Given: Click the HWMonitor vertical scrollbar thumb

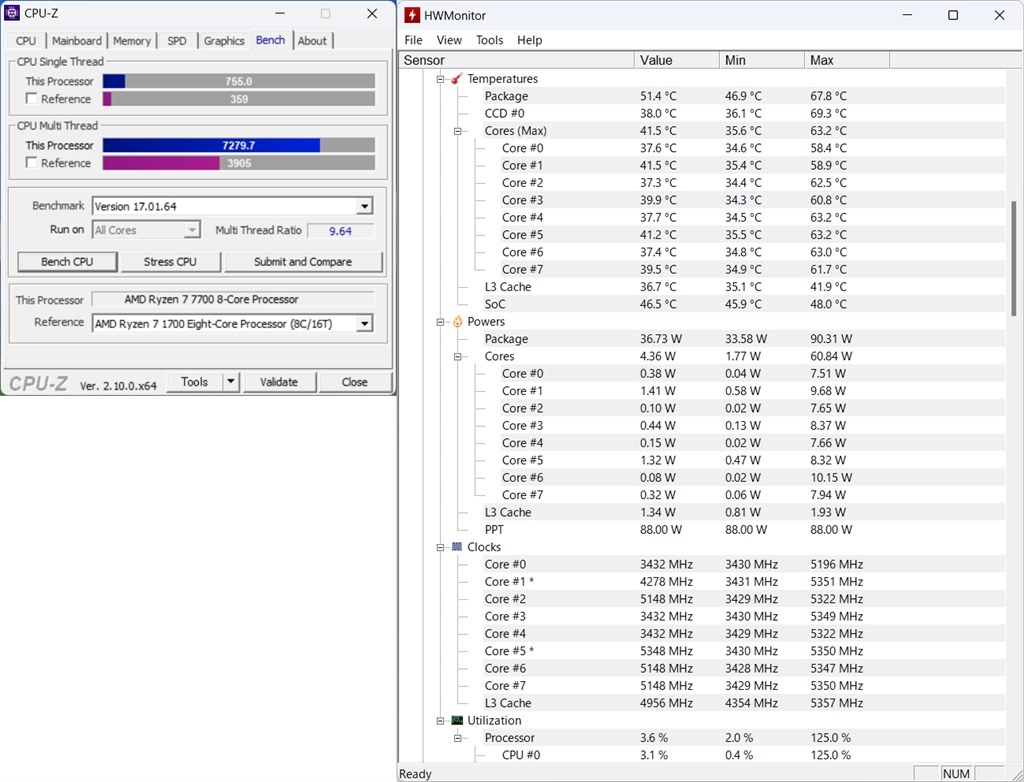Looking at the screenshot, I should coord(1014,258).
